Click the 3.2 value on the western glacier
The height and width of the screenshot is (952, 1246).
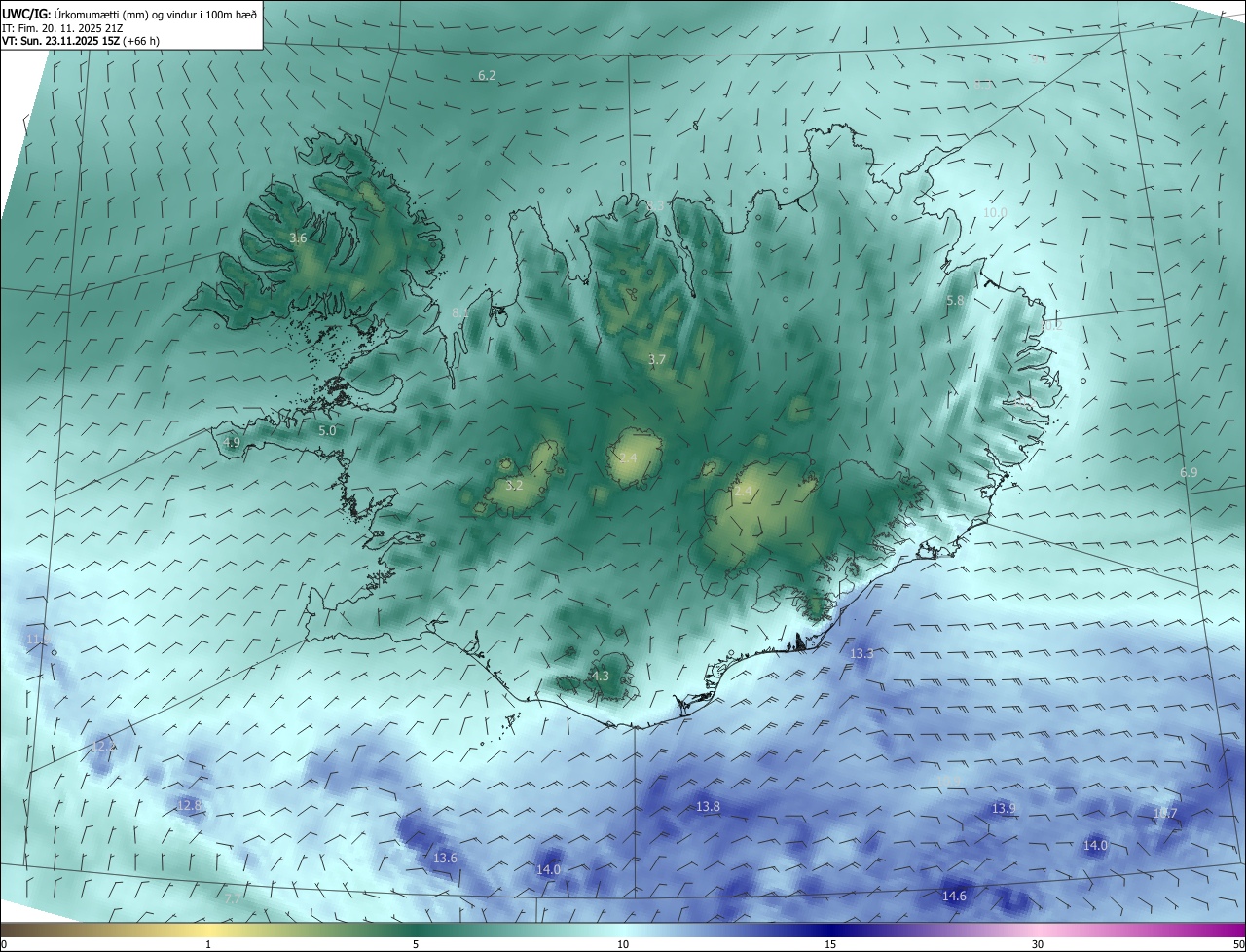tap(514, 485)
